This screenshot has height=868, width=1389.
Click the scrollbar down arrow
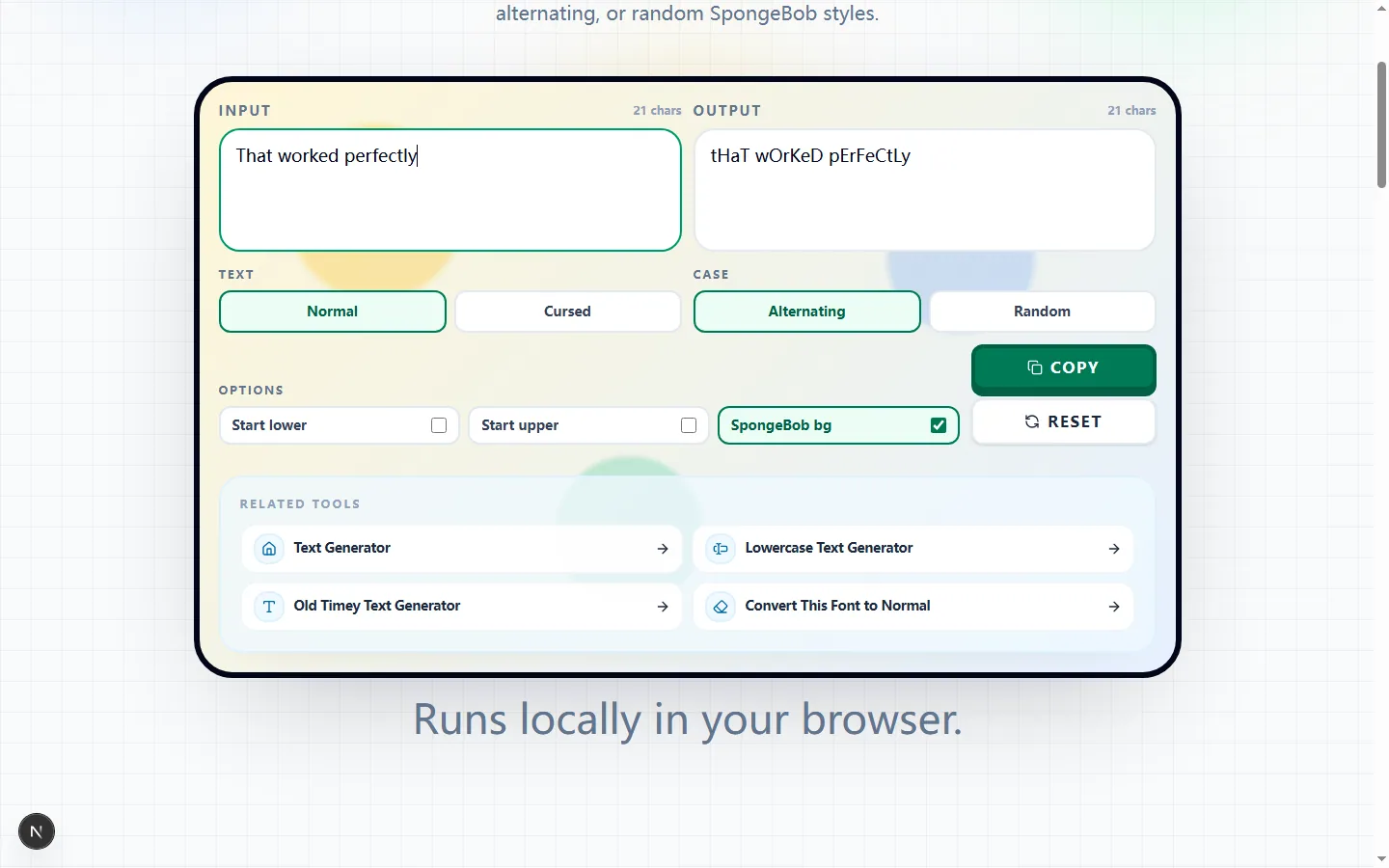pos(1381,858)
